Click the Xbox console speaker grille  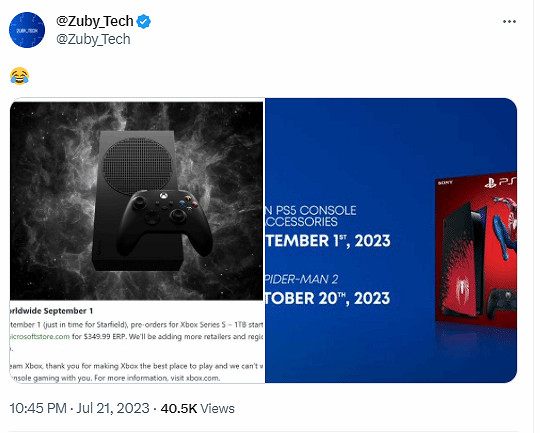coord(138,166)
